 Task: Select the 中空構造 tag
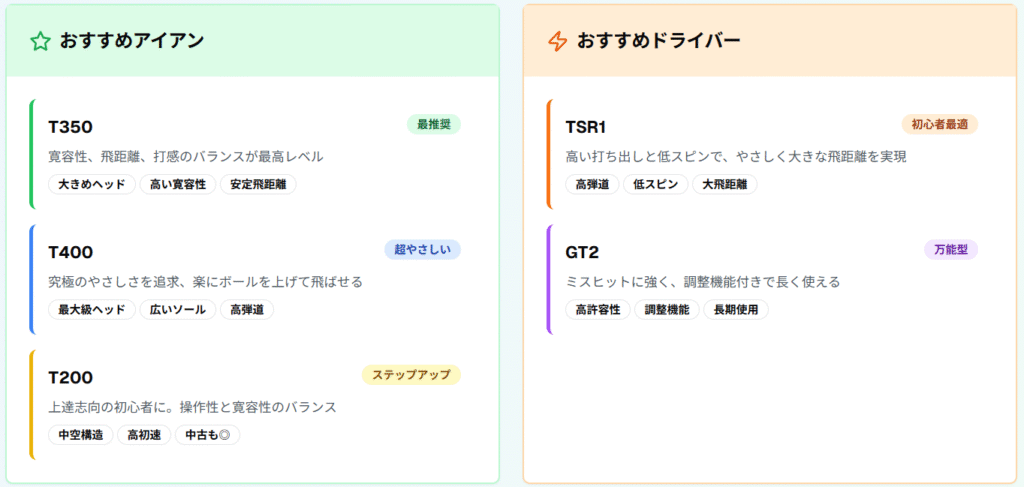click(x=81, y=435)
